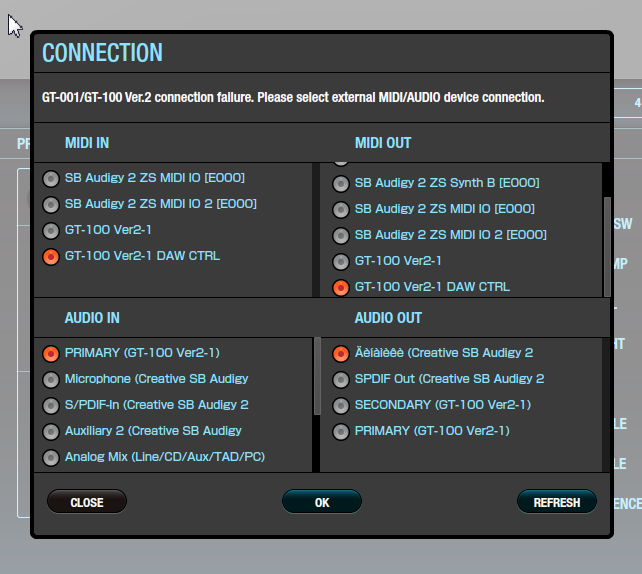Select MIDI IN GT-100 Ver2-1 DAW CTRL

[51, 257]
